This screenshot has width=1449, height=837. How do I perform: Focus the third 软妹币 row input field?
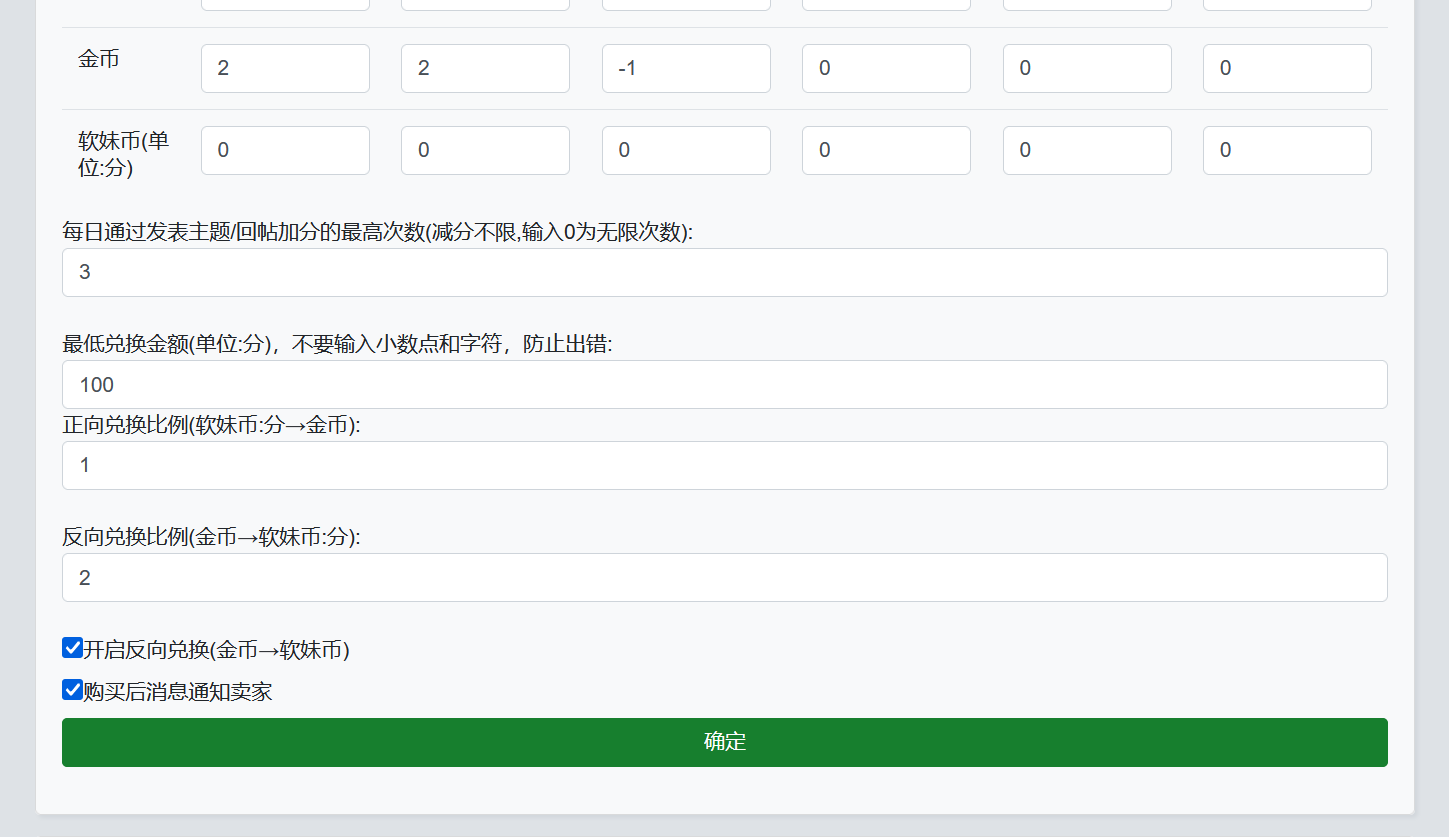[686, 150]
